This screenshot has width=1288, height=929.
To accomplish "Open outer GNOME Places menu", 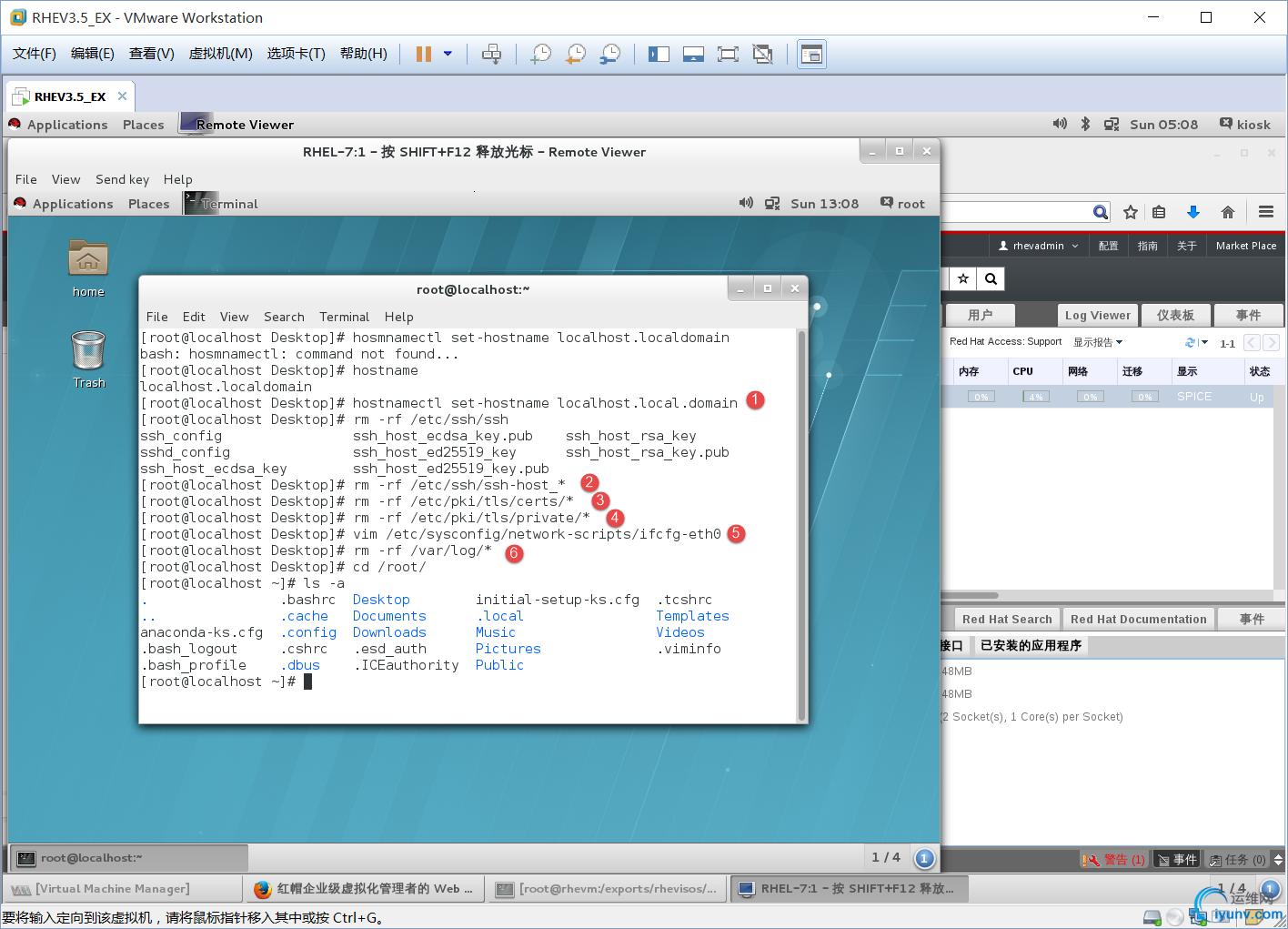I will tap(144, 125).
